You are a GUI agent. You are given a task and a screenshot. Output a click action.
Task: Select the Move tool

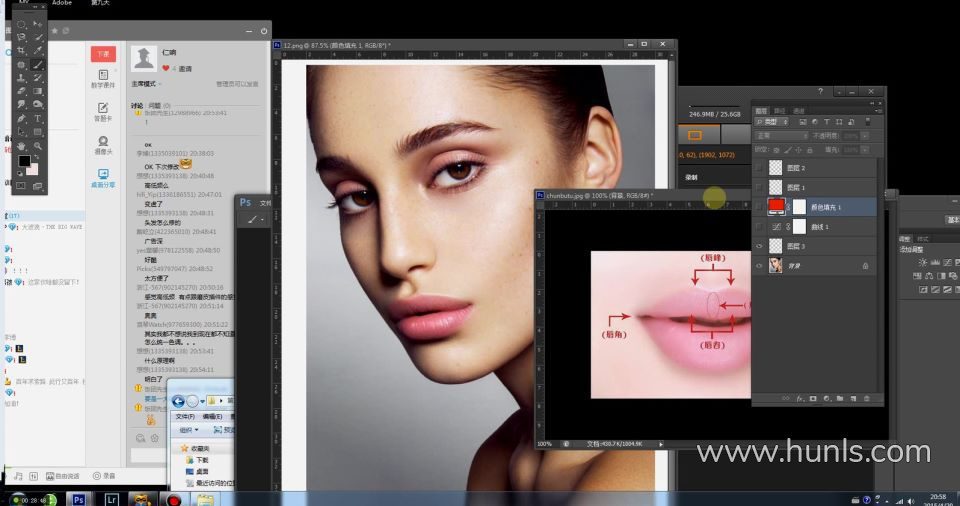point(38,25)
